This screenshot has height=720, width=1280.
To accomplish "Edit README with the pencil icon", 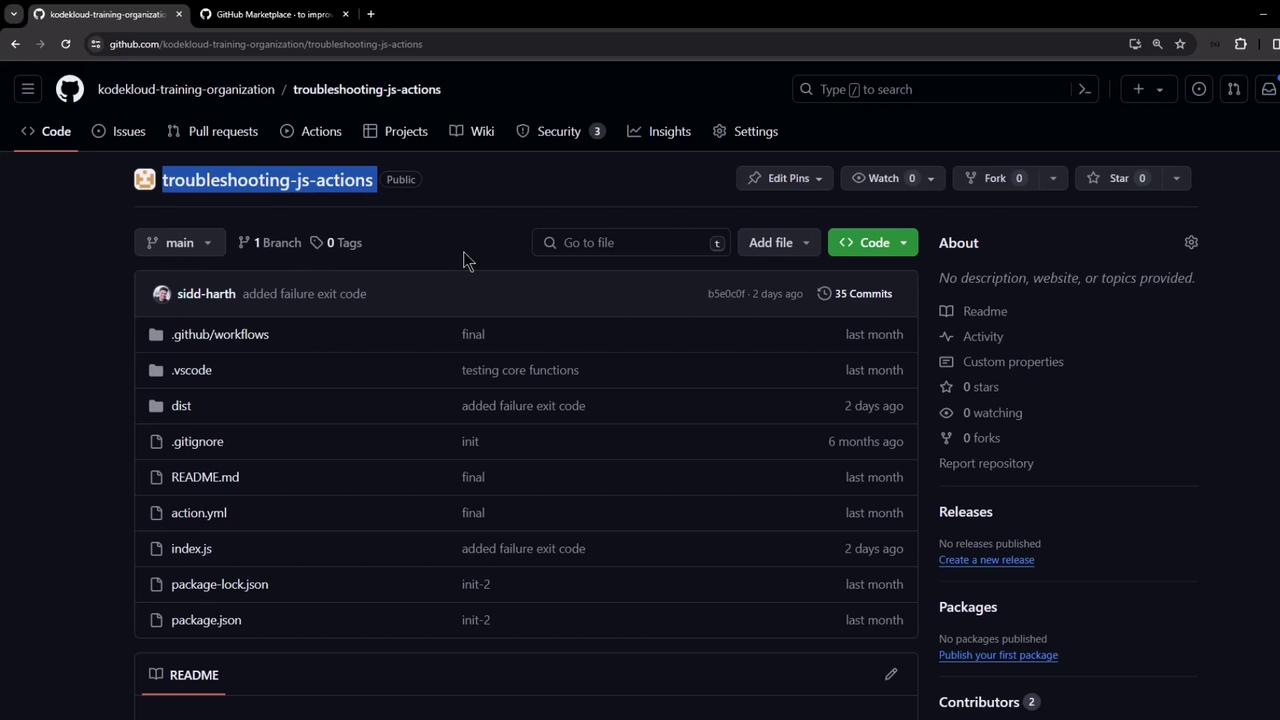I will [x=891, y=674].
